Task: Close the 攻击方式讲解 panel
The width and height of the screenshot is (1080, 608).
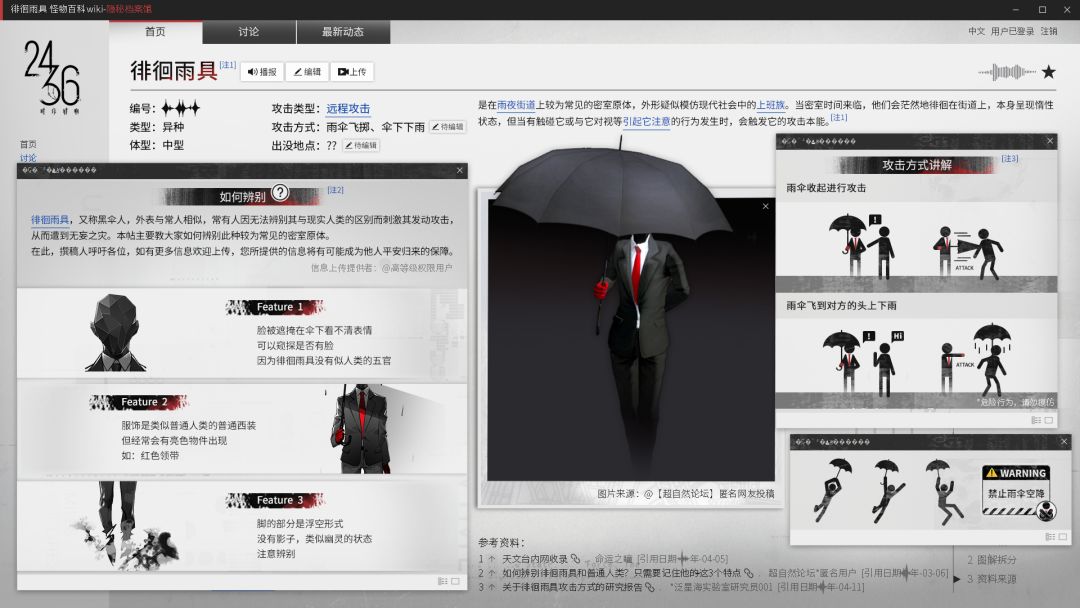Action: [x=1050, y=140]
